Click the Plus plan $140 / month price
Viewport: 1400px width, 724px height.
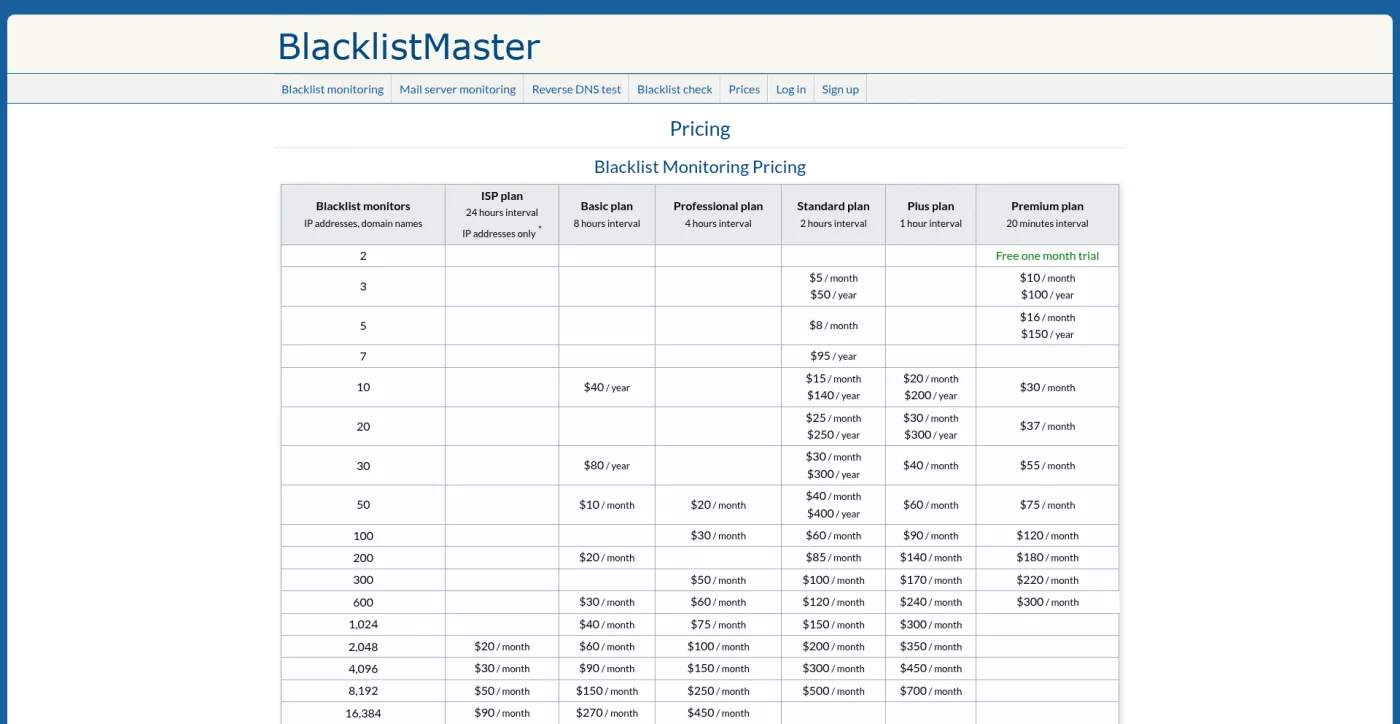(930, 558)
